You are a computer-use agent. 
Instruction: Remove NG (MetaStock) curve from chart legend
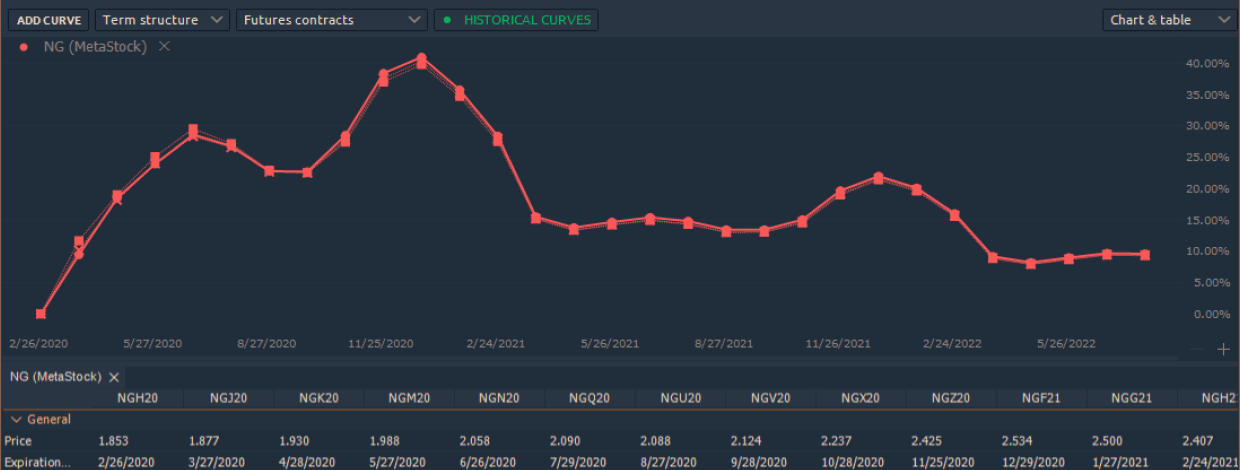[x=165, y=47]
